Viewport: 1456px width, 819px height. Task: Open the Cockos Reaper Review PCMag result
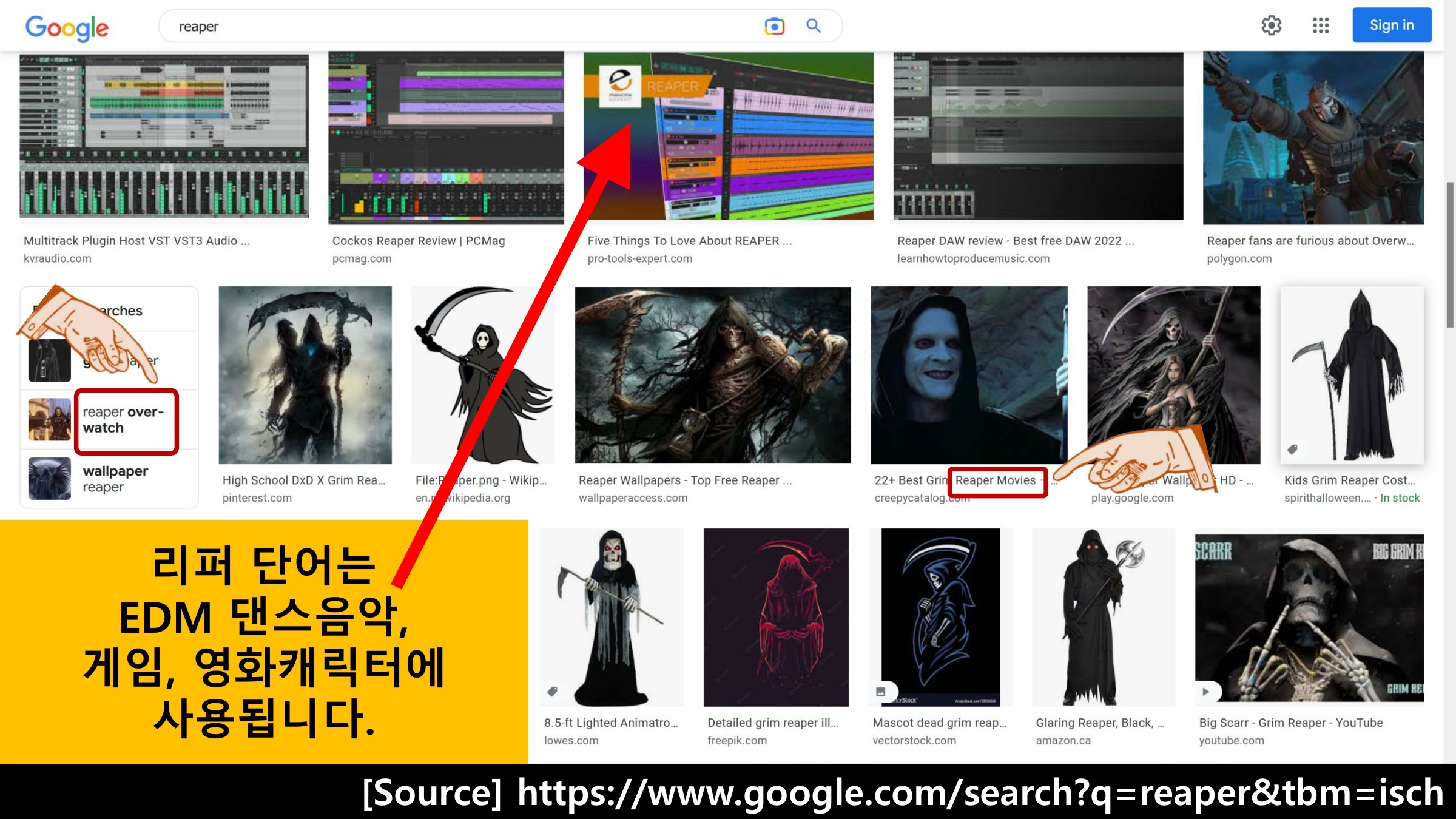pyautogui.click(x=418, y=241)
